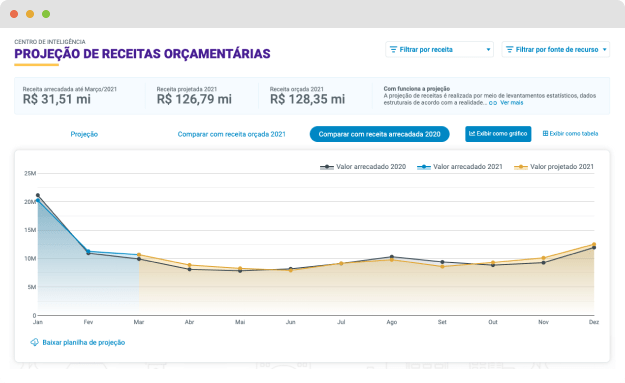Viewport: 625px width, 383px height.
Task: Click chart icon in Exibir como gráfico
Action: [x=472, y=134]
